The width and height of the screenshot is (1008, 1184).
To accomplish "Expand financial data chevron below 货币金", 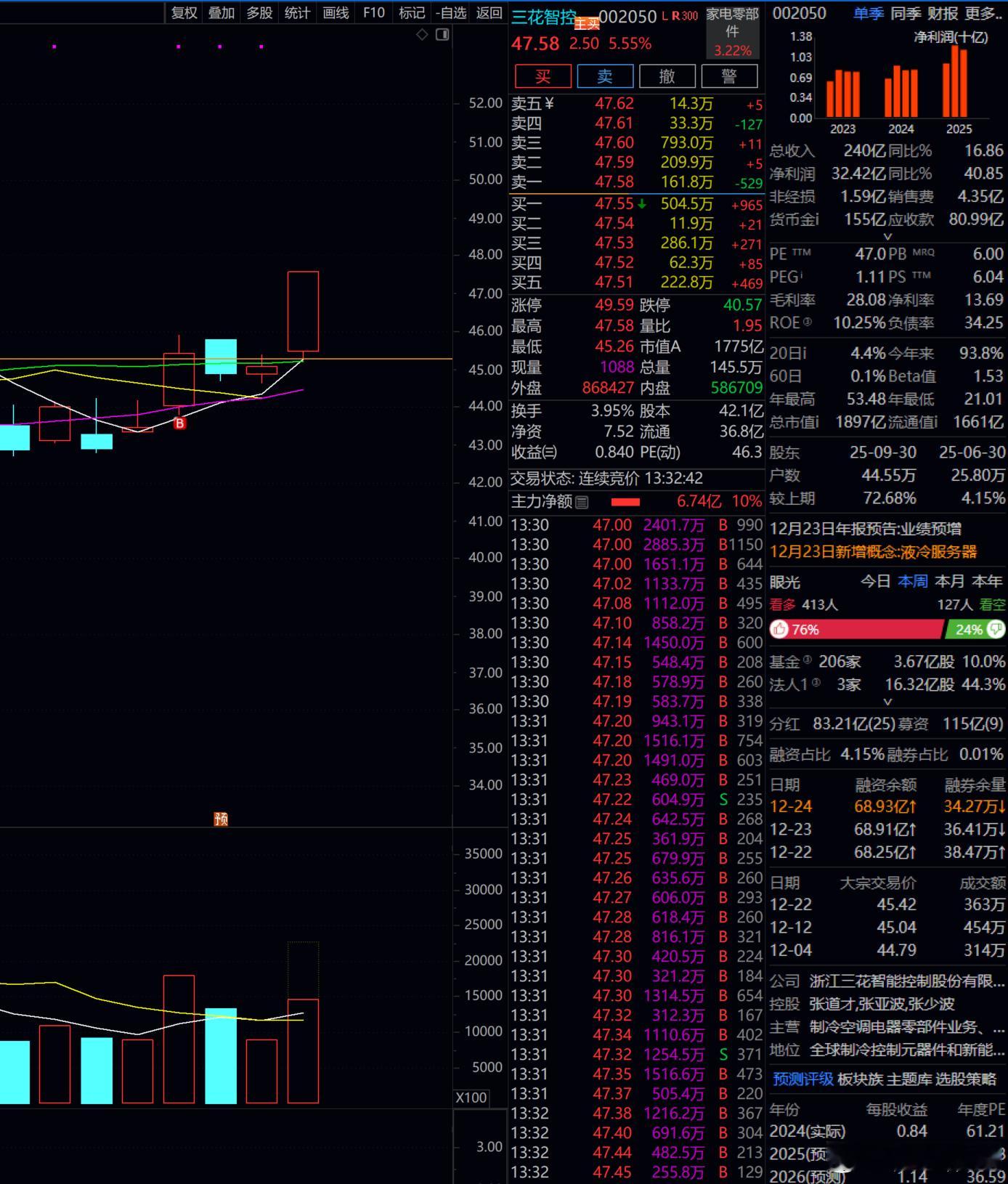I will click(x=887, y=236).
